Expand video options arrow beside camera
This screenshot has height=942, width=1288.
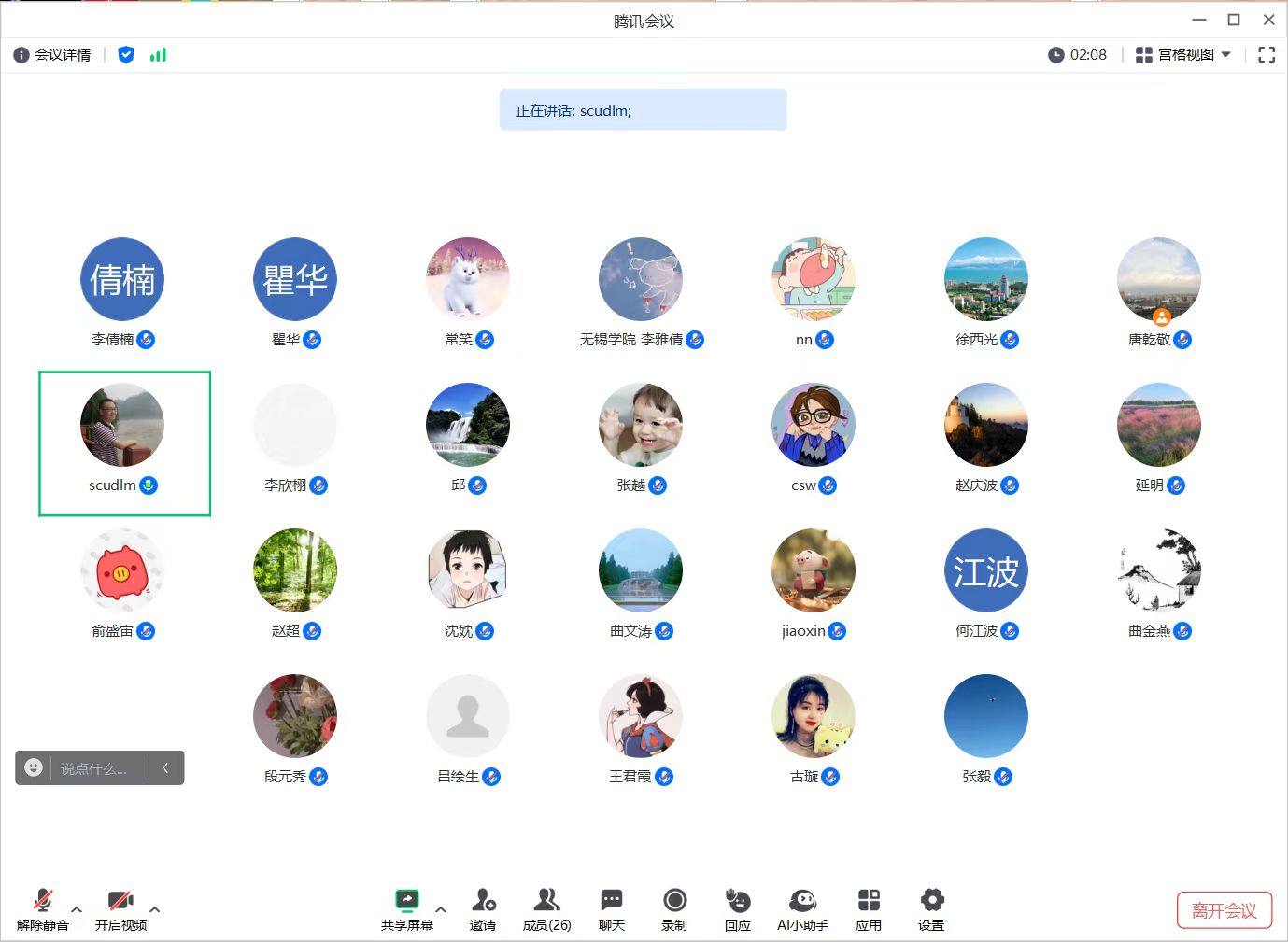155,908
